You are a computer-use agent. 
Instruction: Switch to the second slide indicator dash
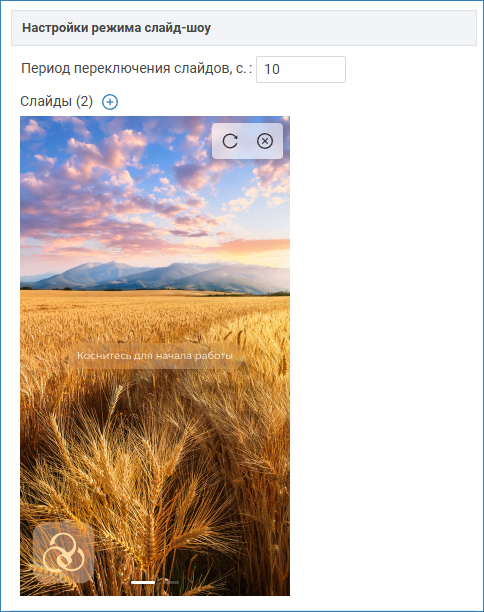[169, 582]
